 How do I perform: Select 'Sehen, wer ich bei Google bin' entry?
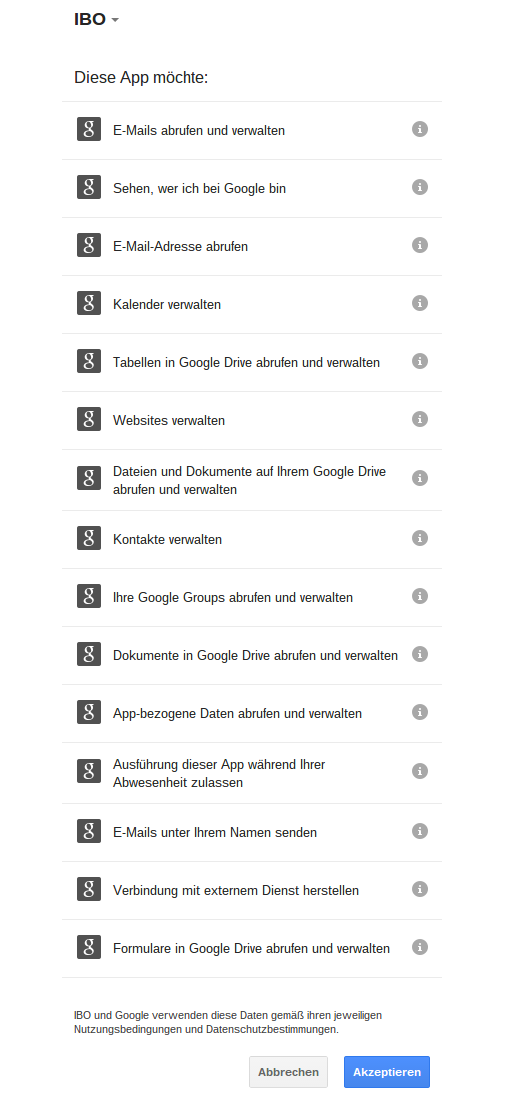pos(252,188)
